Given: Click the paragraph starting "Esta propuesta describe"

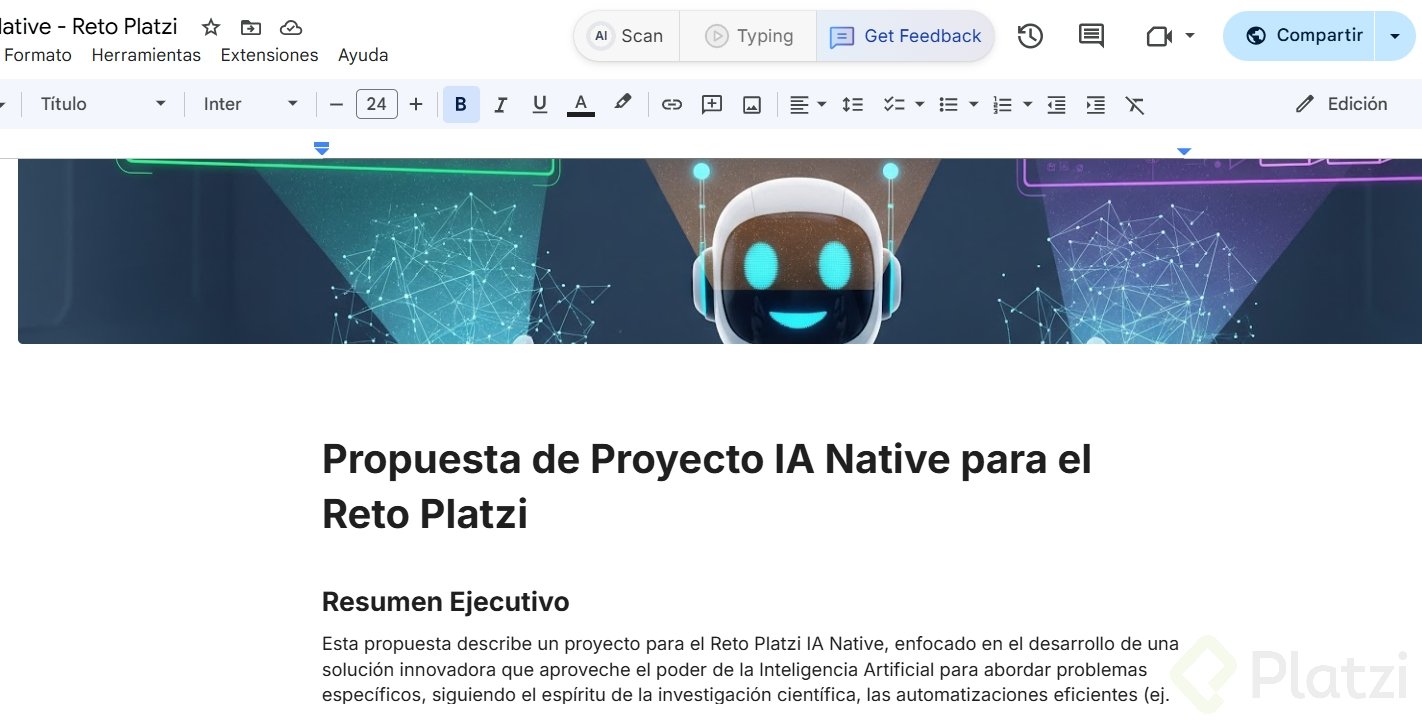Looking at the screenshot, I should (x=750, y=669).
